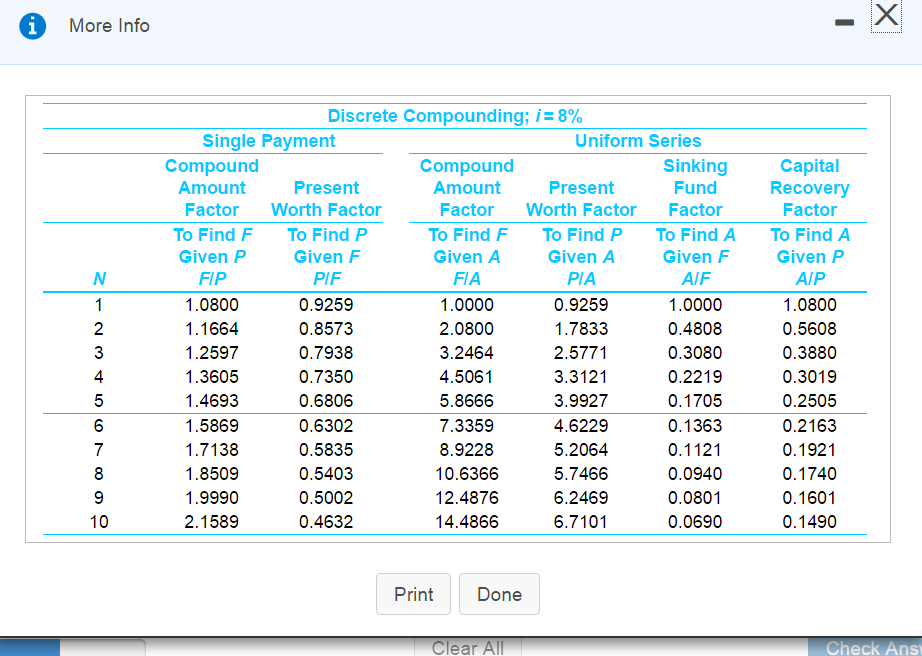Select the F/A value 7.3359

[467, 426]
